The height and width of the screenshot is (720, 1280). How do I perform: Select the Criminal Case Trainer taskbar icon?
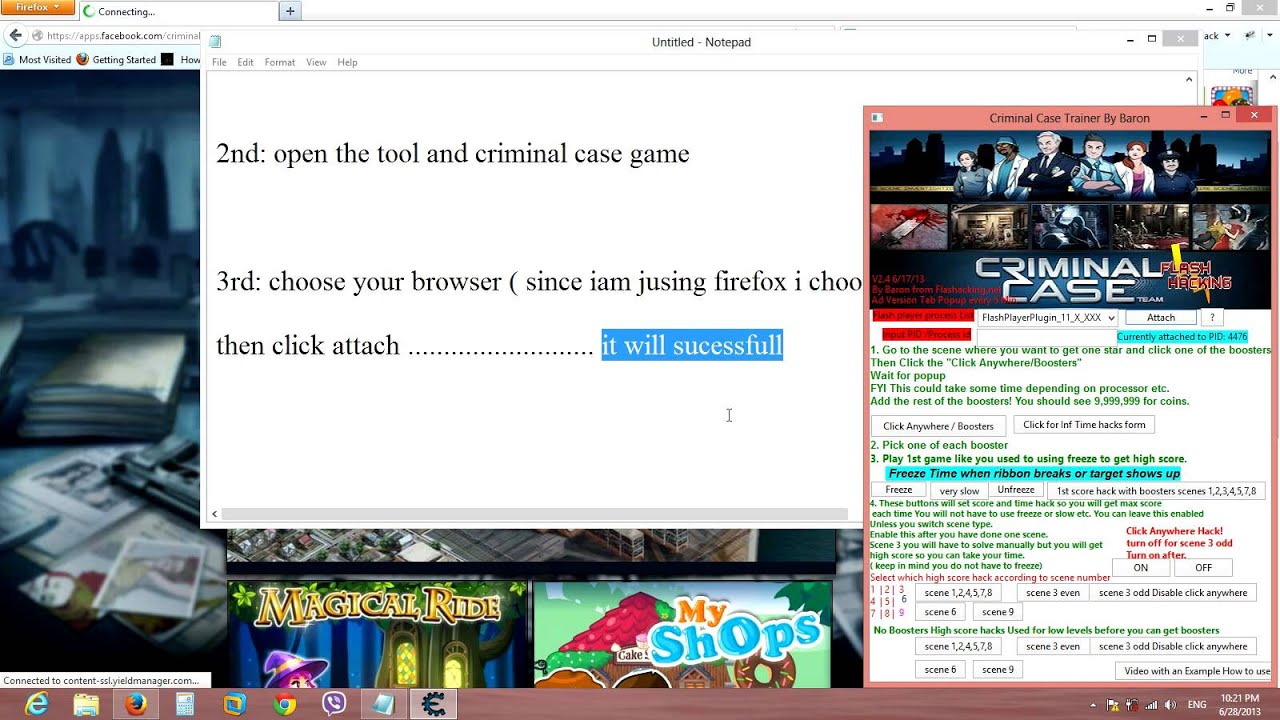tap(433, 704)
